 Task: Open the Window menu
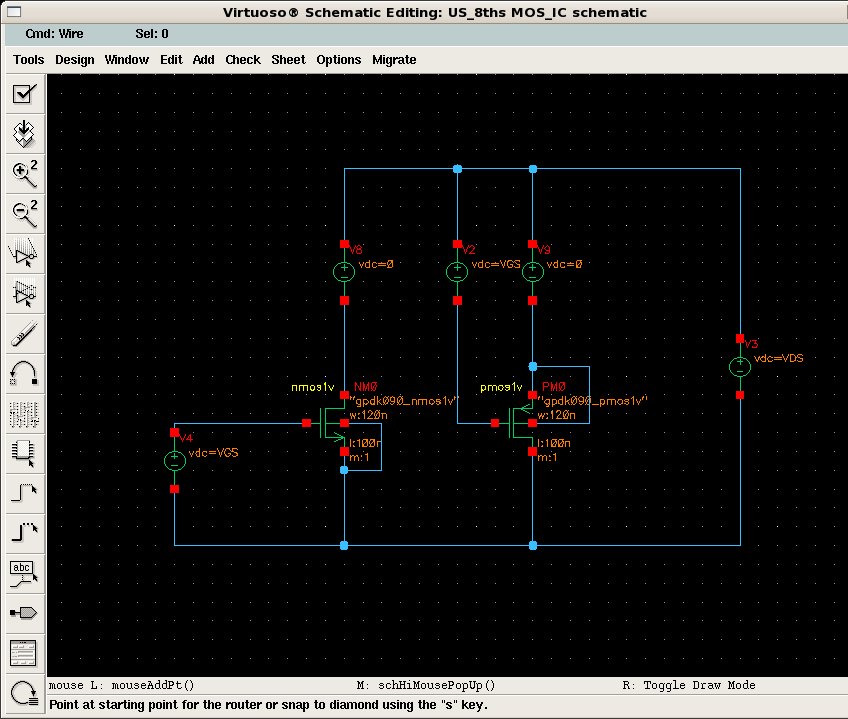127,60
